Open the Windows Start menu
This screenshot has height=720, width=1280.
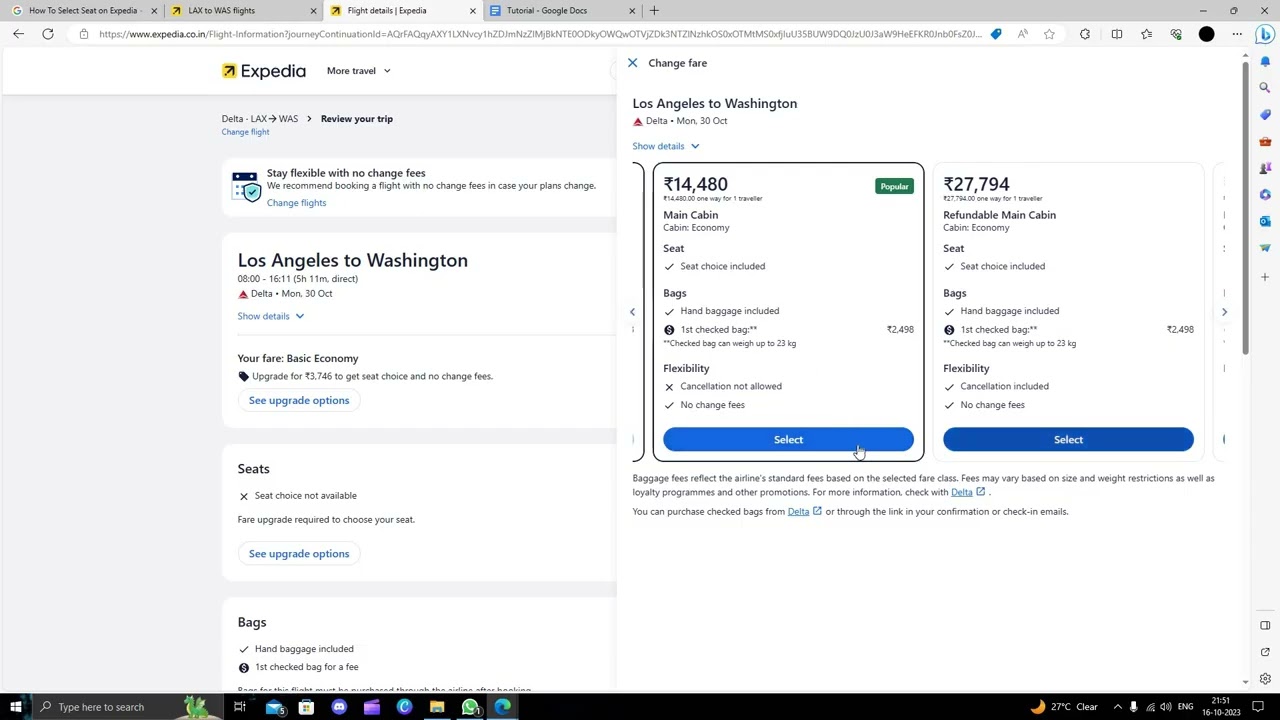point(16,707)
